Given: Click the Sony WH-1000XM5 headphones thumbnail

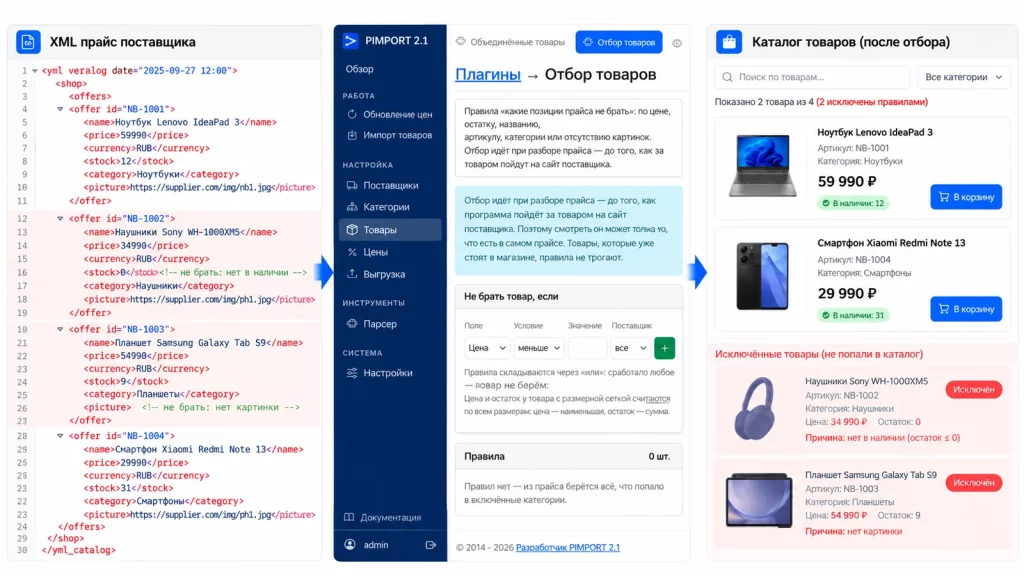Looking at the screenshot, I should pos(756,409).
